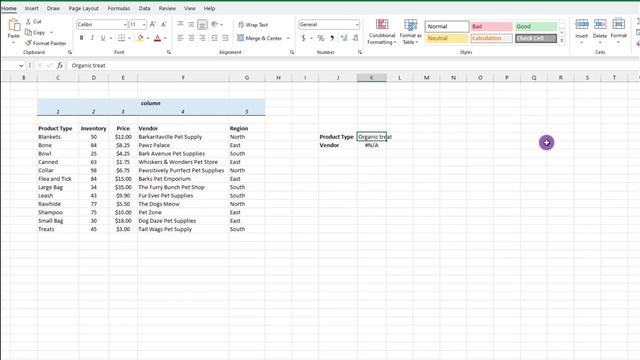Open the View tab

coord(190,8)
